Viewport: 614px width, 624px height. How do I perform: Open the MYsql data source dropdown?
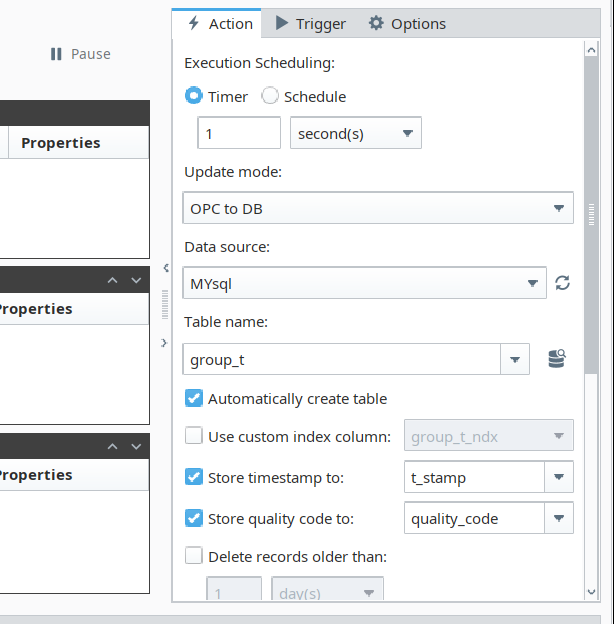(x=365, y=284)
